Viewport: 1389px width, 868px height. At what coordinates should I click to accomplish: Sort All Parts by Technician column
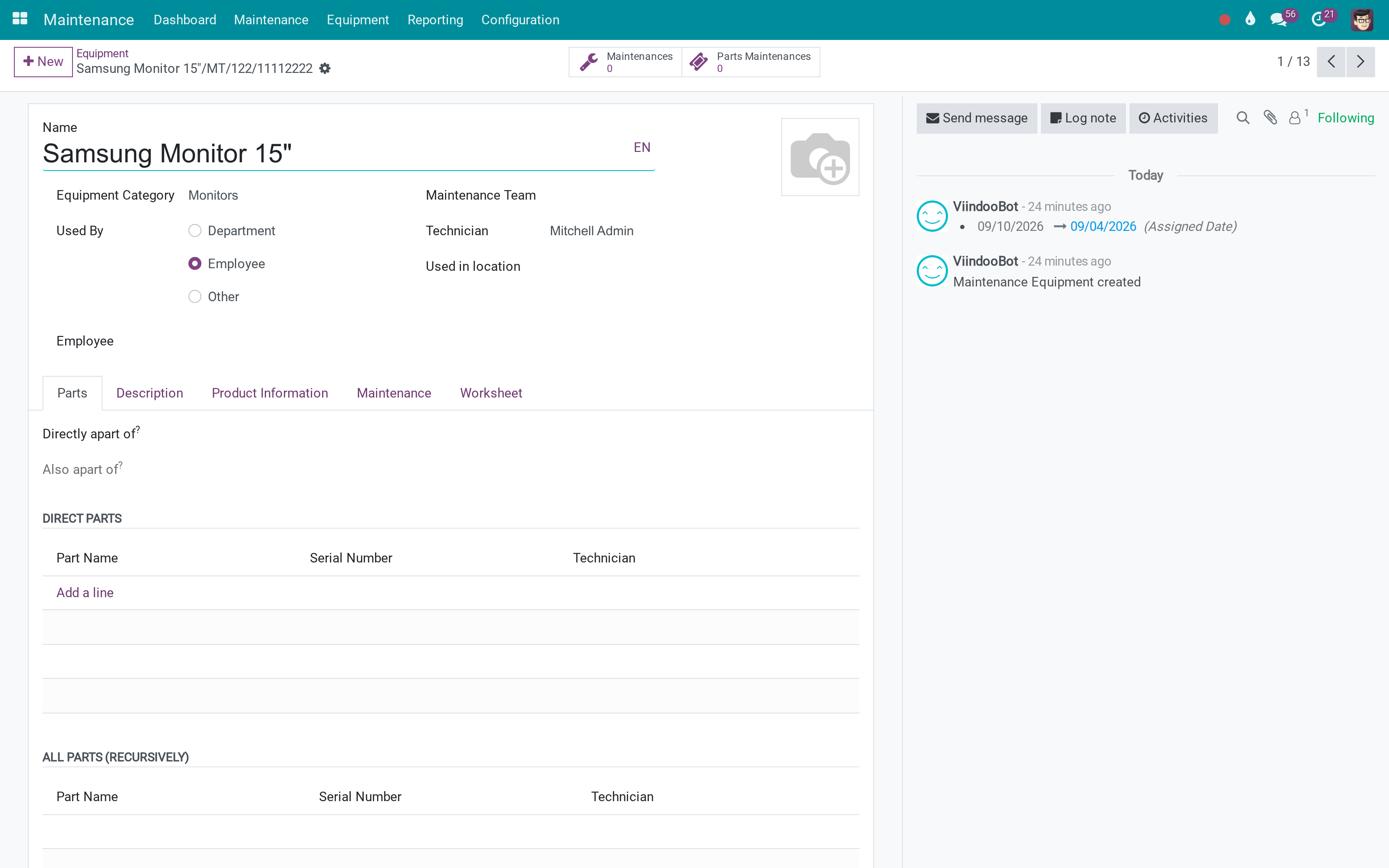coord(622,797)
